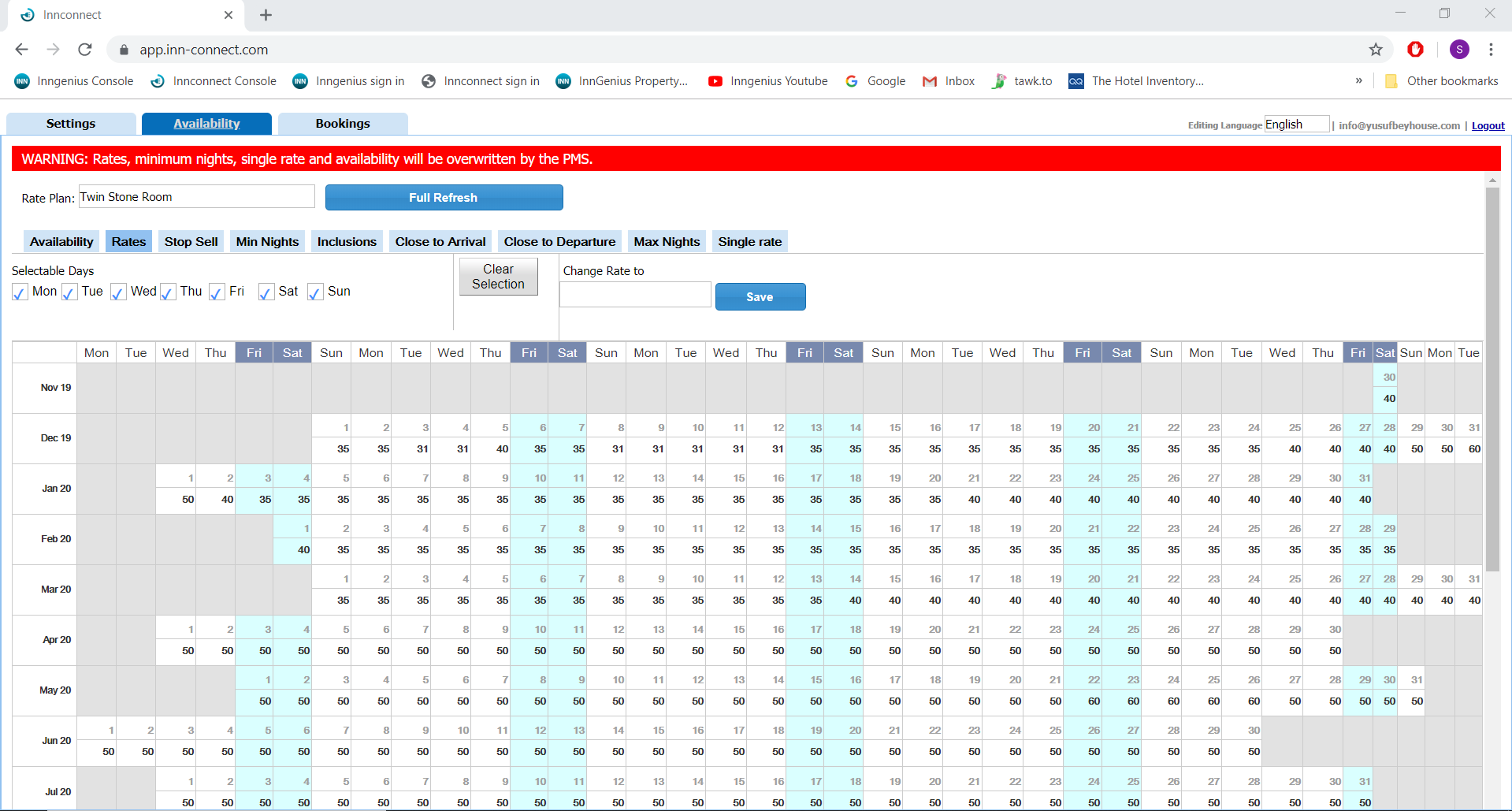Open the Chrome profile avatar
Screen dimensions: 1512x811
[x=1459, y=50]
